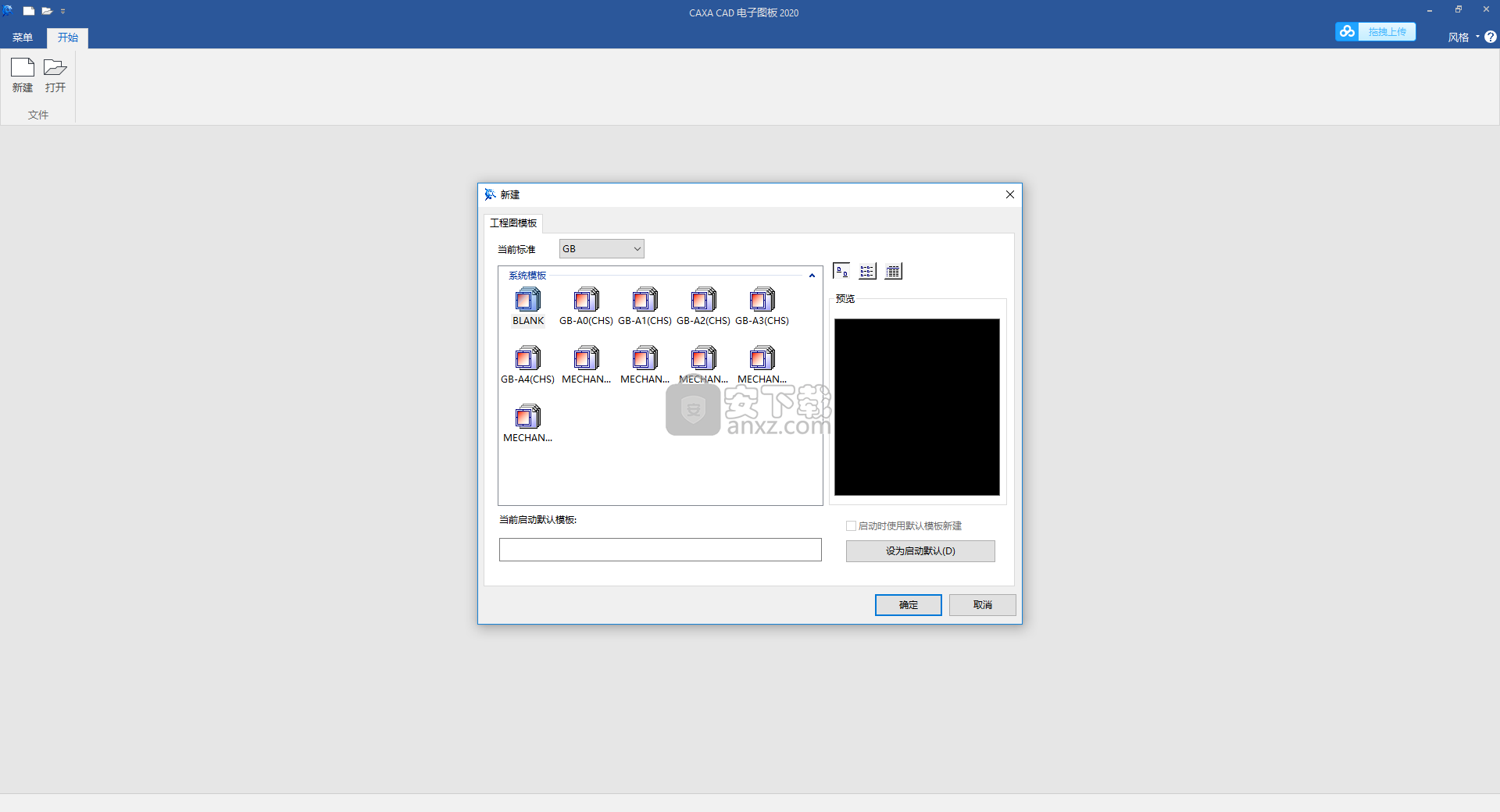Select the BLANK template
The image size is (1500, 812).
[528, 308]
